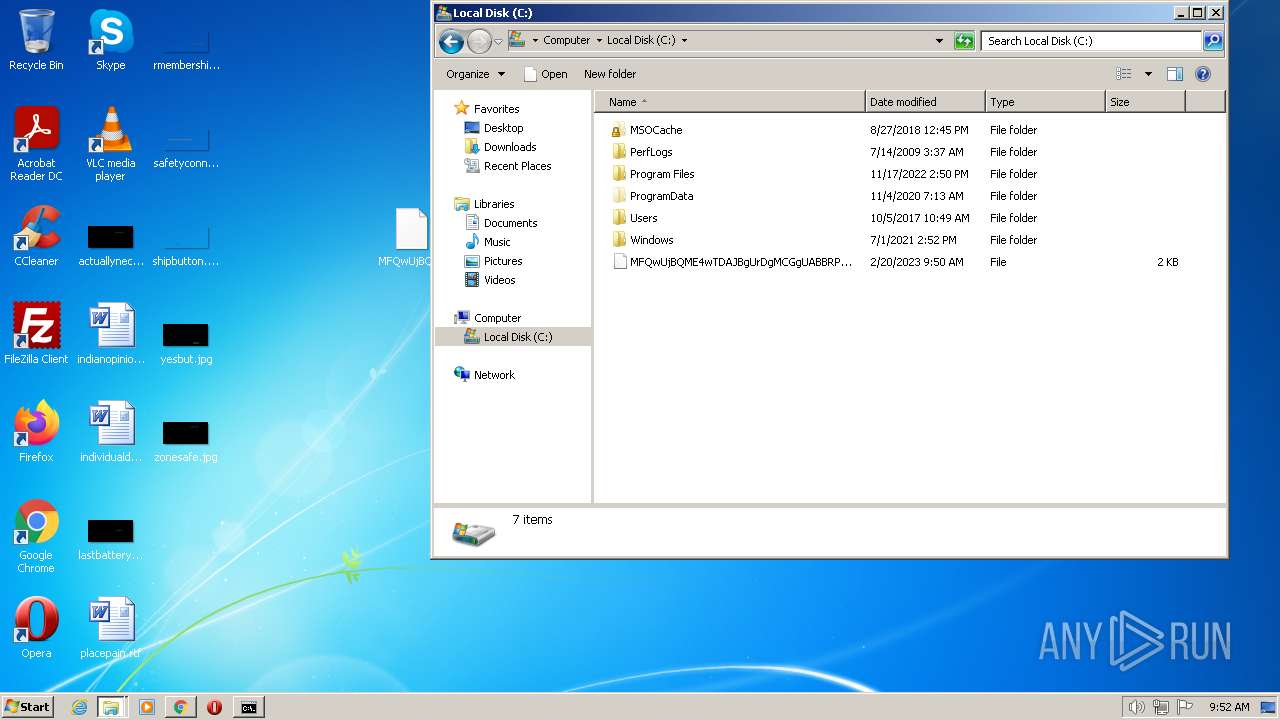The width and height of the screenshot is (1280, 720).
Task: Select the actuallynec file on desktop
Action: coord(110,244)
